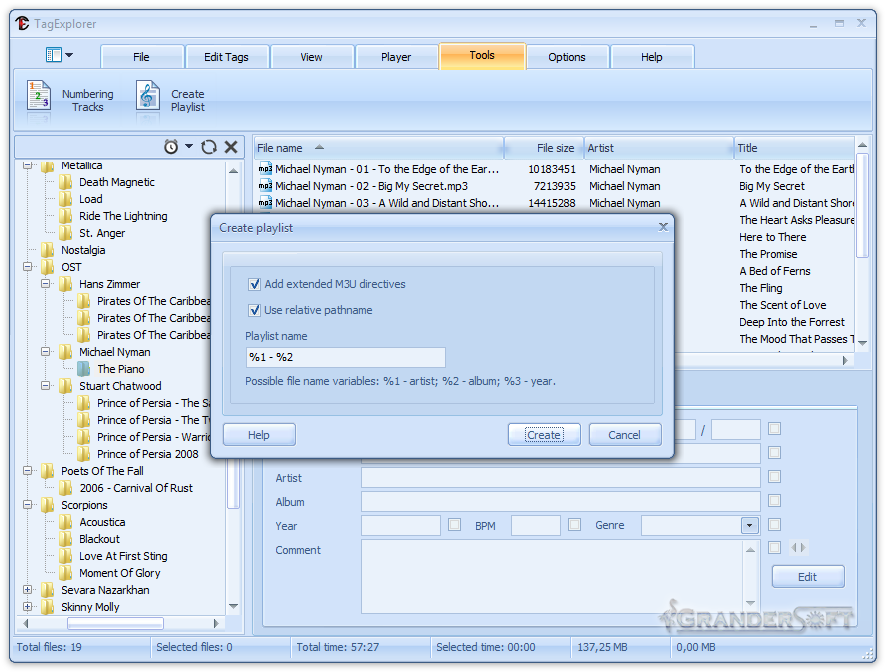This screenshot has width=886, height=672.
Task: Cancel the Create playlist dialog
Action: 624,435
